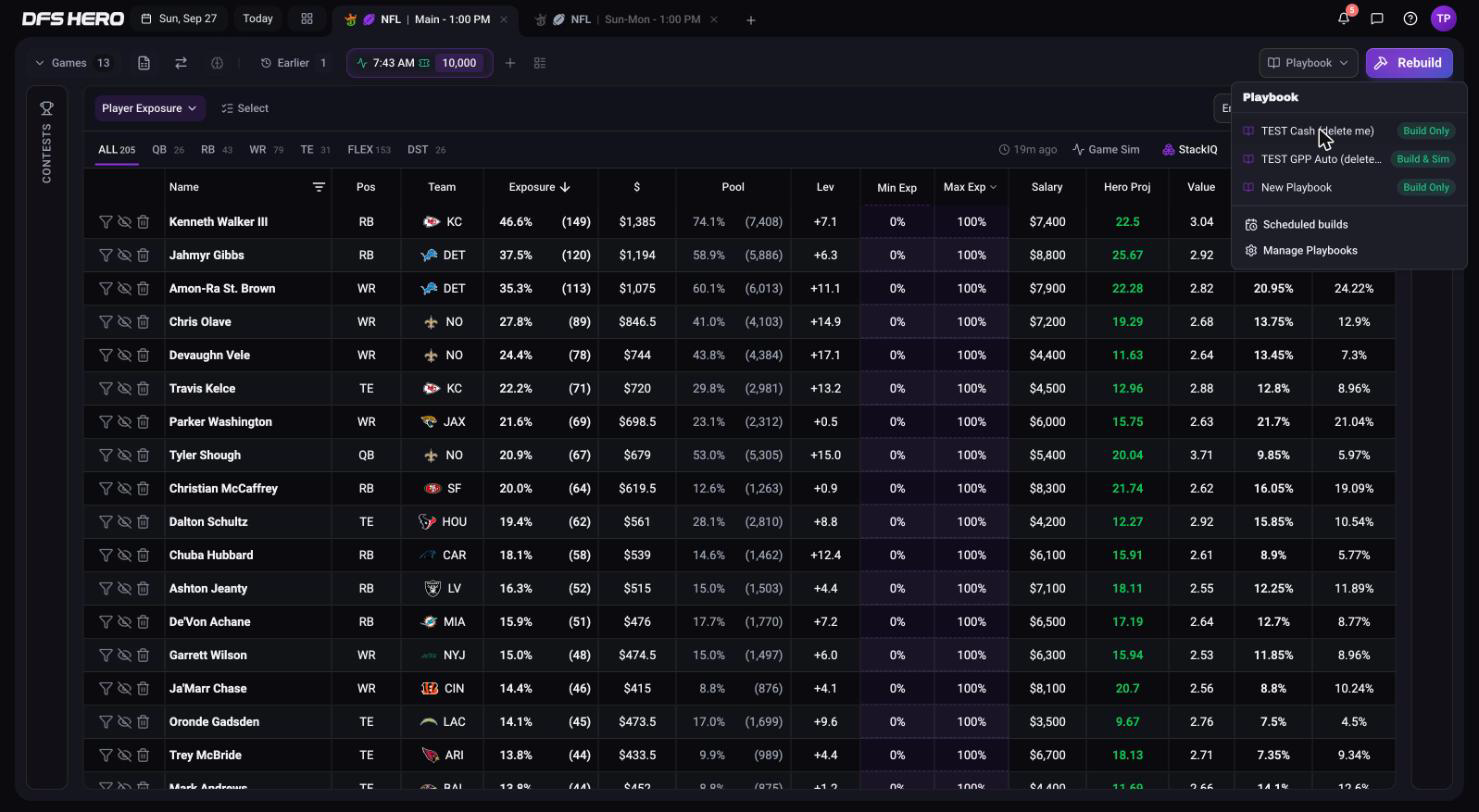Edit Max Exp for Jahmyr Gibbs
Image resolution: width=1479 pixels, height=812 pixels.
pyautogui.click(x=971, y=255)
